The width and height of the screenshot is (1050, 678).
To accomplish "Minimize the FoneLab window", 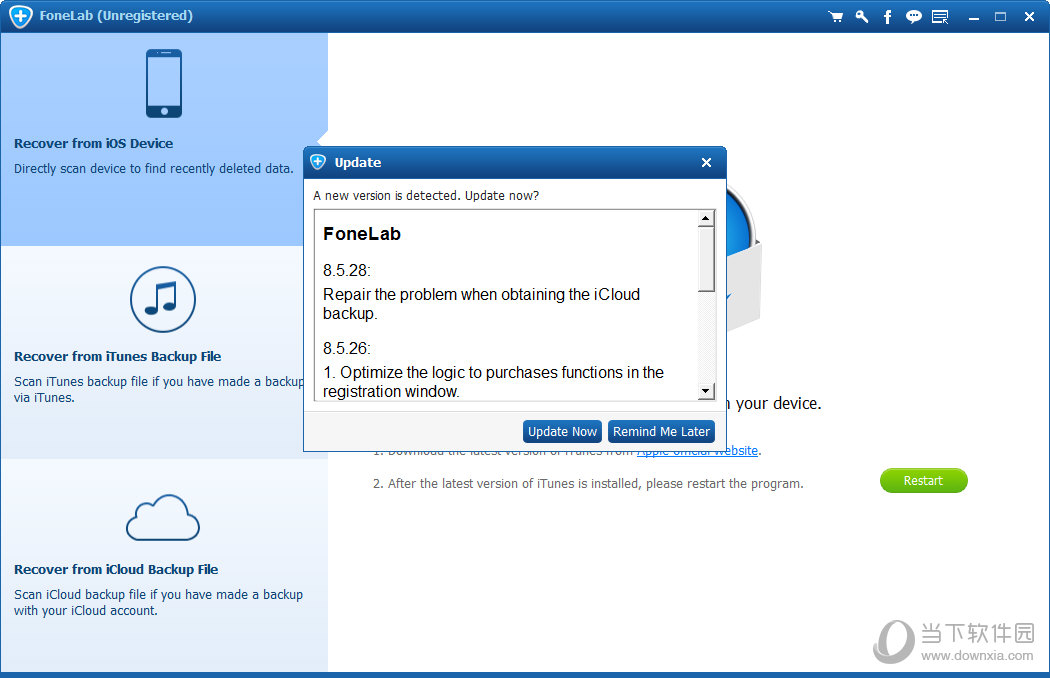I will coord(974,17).
